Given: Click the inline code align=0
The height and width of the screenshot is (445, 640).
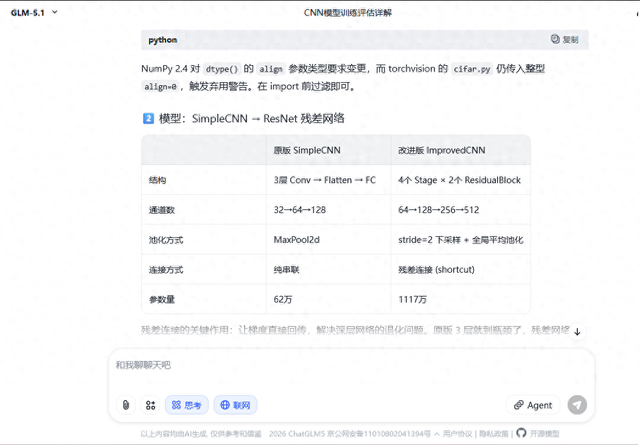Looking at the screenshot, I should point(160,87).
